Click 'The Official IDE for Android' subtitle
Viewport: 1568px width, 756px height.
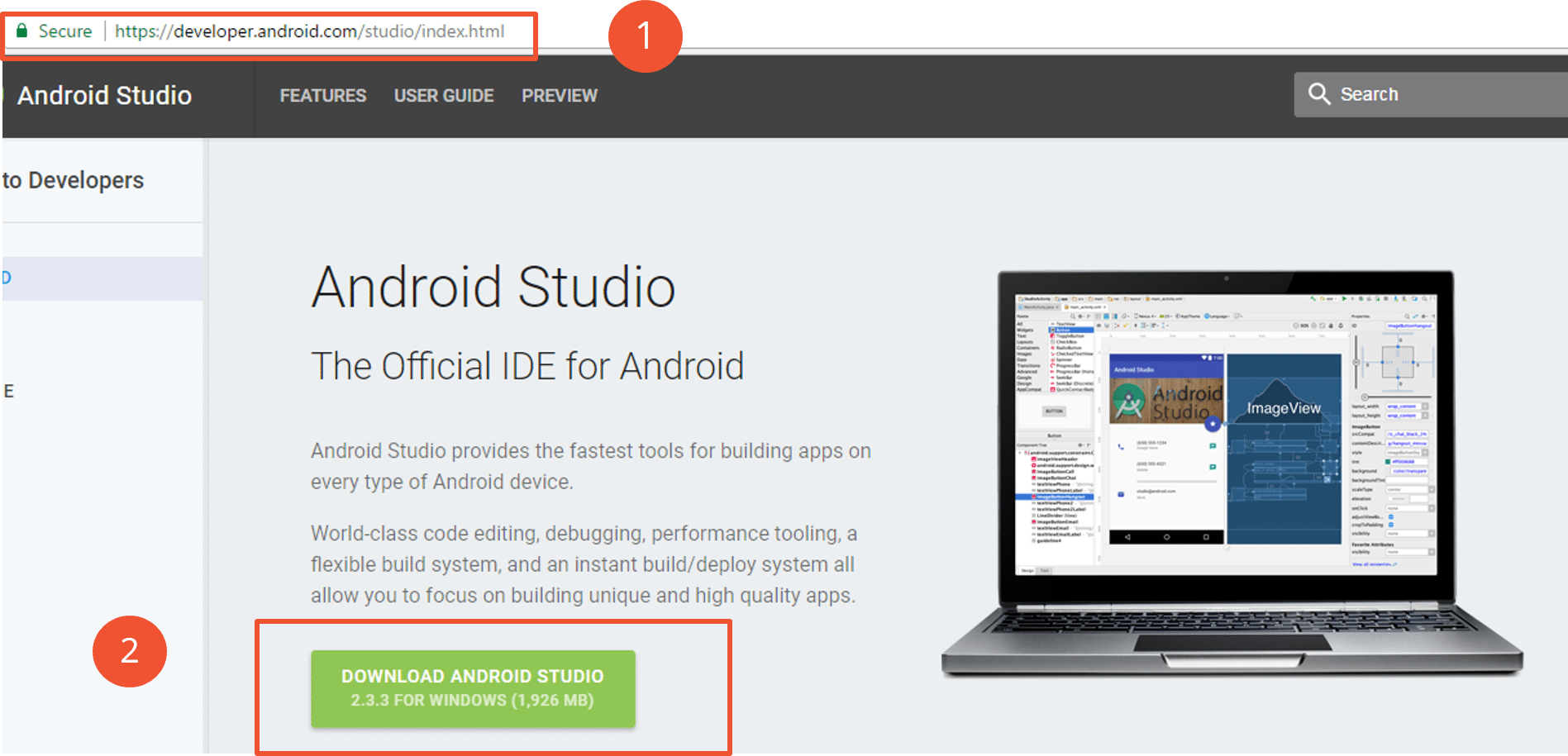[527, 366]
